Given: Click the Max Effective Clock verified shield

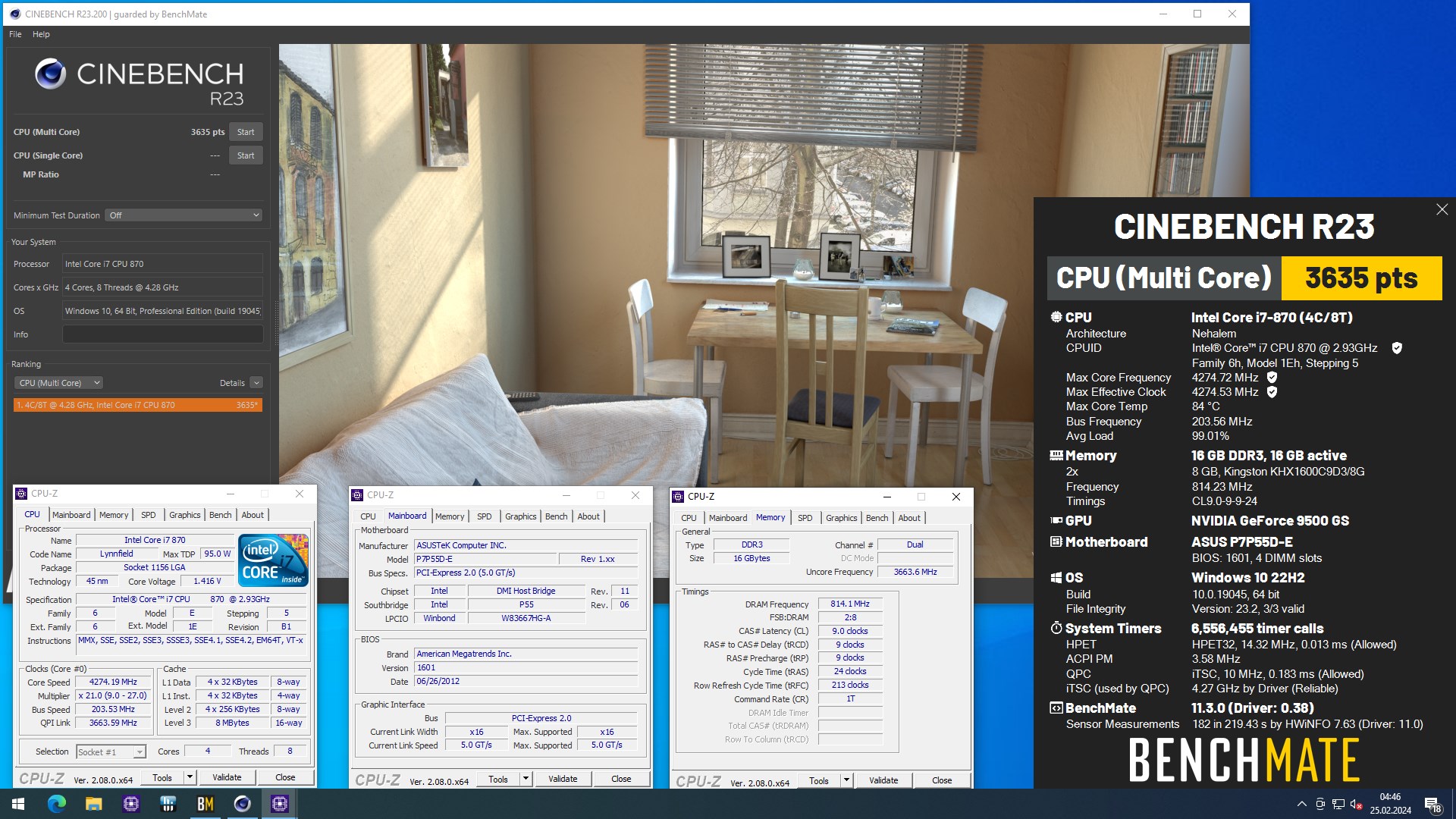Looking at the screenshot, I should [x=1272, y=392].
